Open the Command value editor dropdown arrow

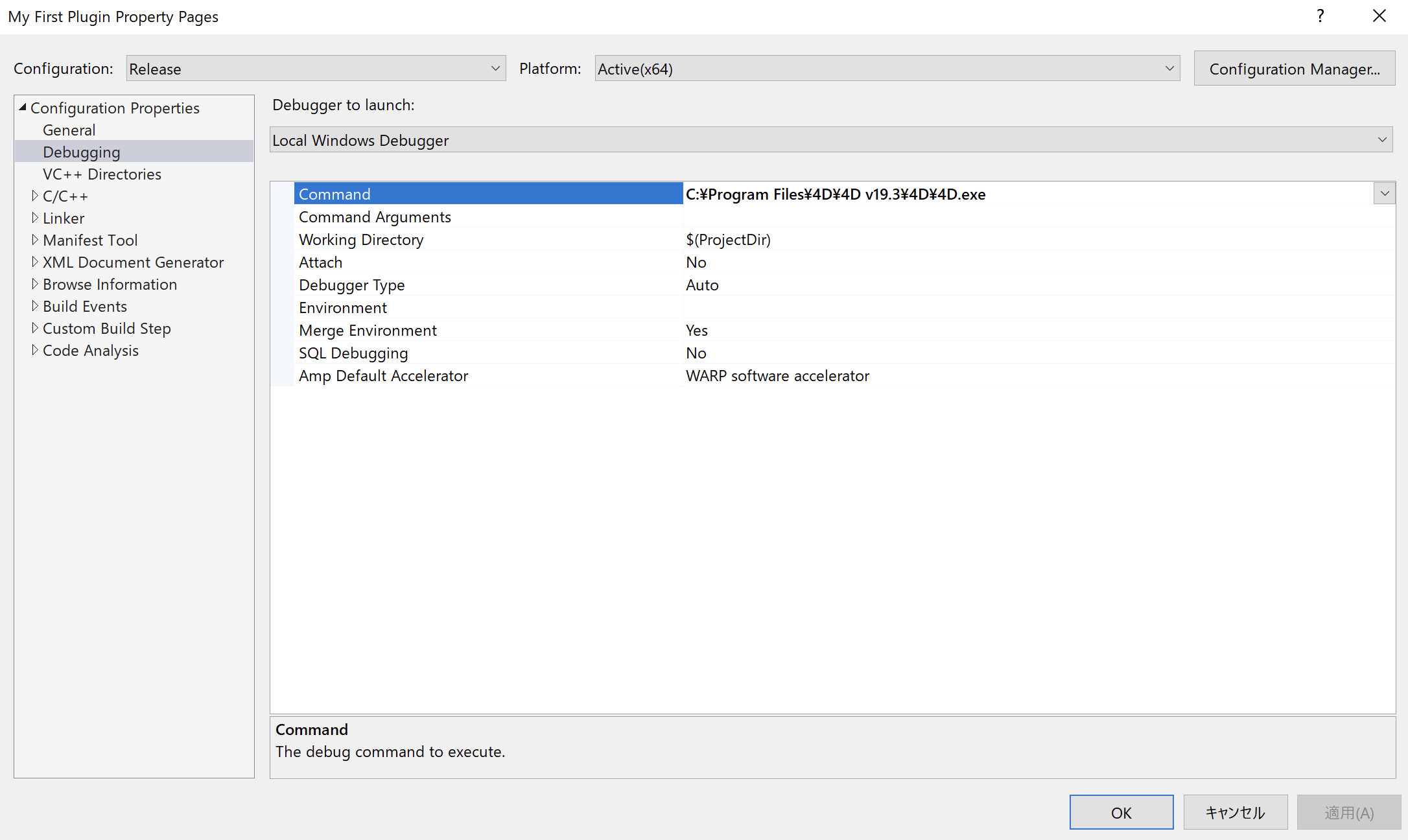point(1384,193)
